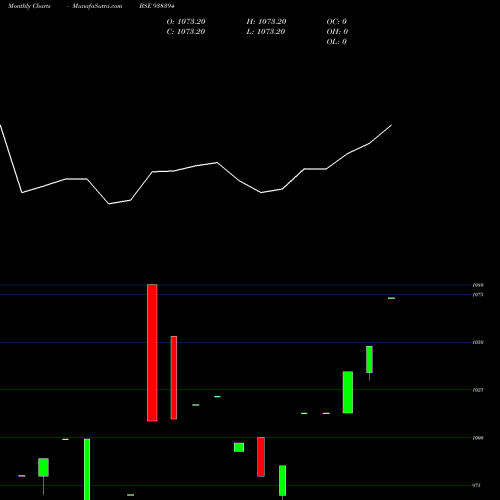Click the latest small green candle near 1073
The width and height of the screenshot is (500, 500).
(391, 298)
